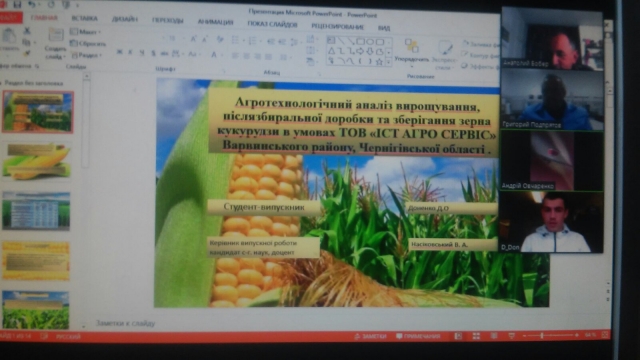640x360 pixels.
Task: Toggle underline Ч formatting
Action: [x=142, y=53]
